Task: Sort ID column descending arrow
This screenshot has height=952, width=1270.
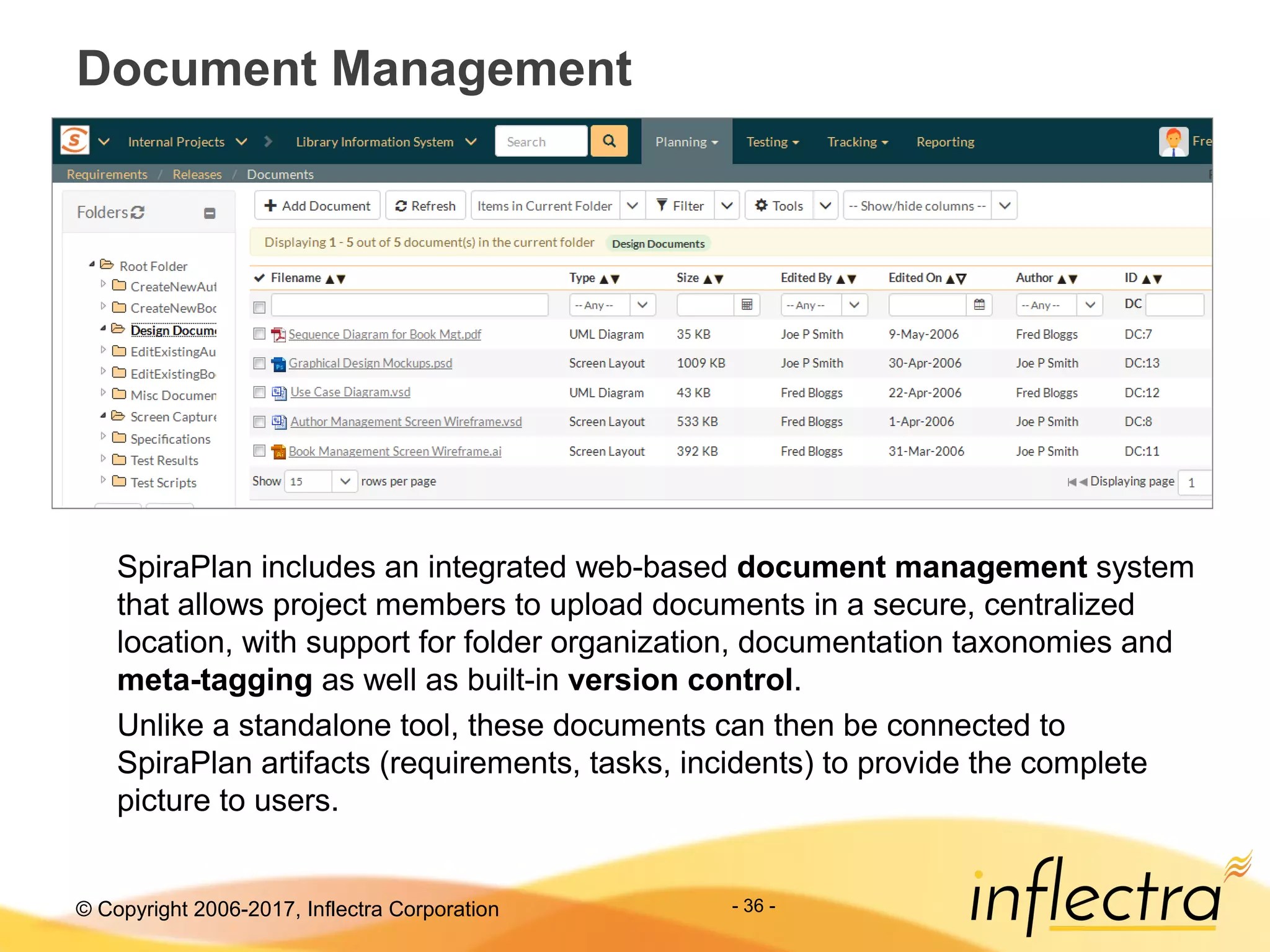Action: 1157,280
